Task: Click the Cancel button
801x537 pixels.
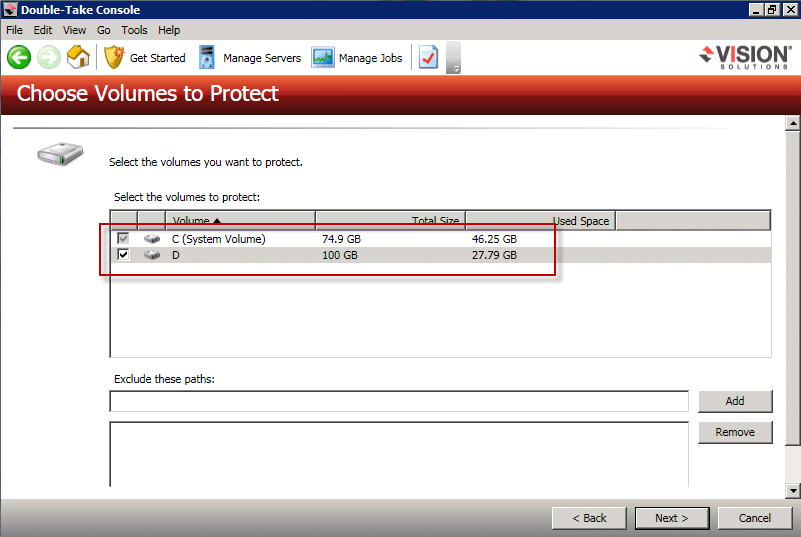Action: click(755, 518)
